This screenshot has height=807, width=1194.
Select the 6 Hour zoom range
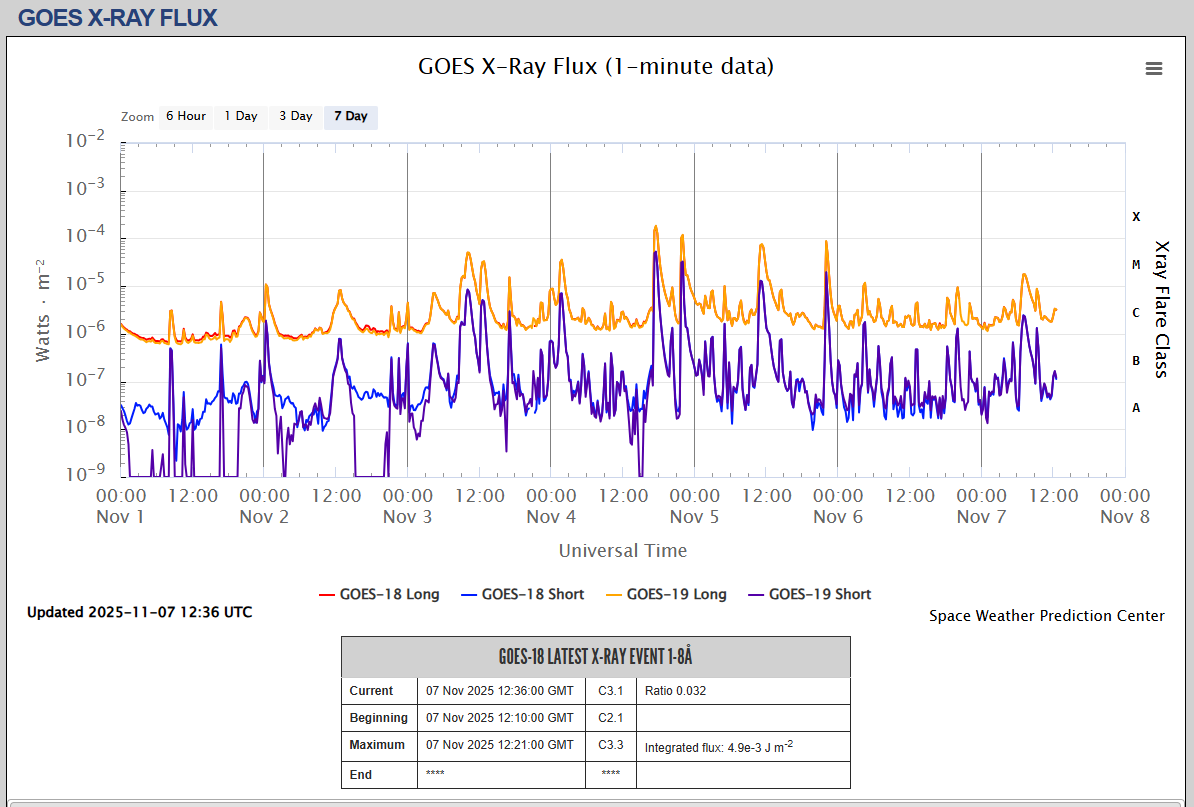185,116
